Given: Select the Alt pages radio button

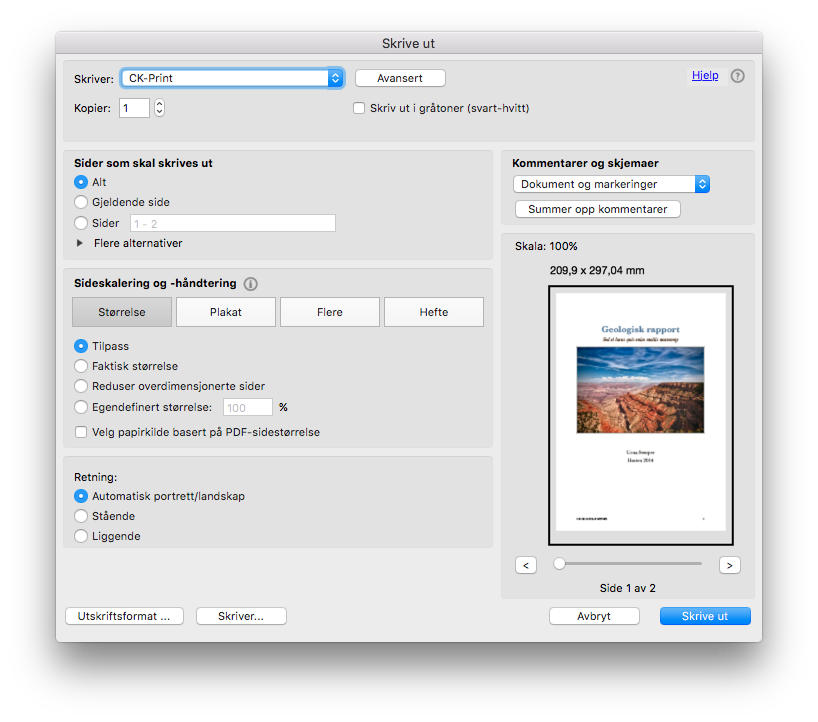Looking at the screenshot, I should (81, 182).
